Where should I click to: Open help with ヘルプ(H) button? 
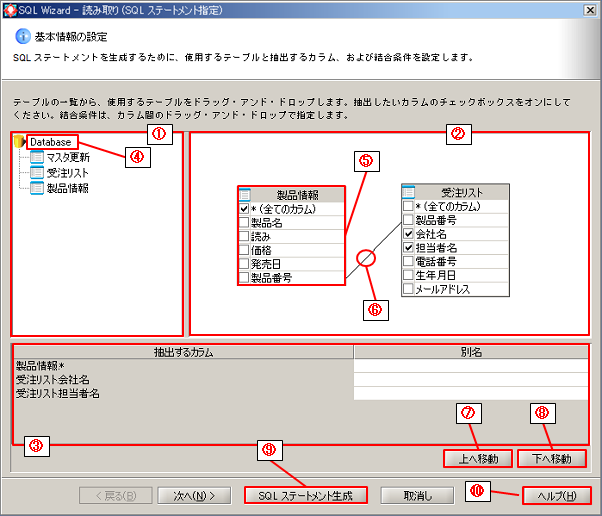[x=556, y=495]
